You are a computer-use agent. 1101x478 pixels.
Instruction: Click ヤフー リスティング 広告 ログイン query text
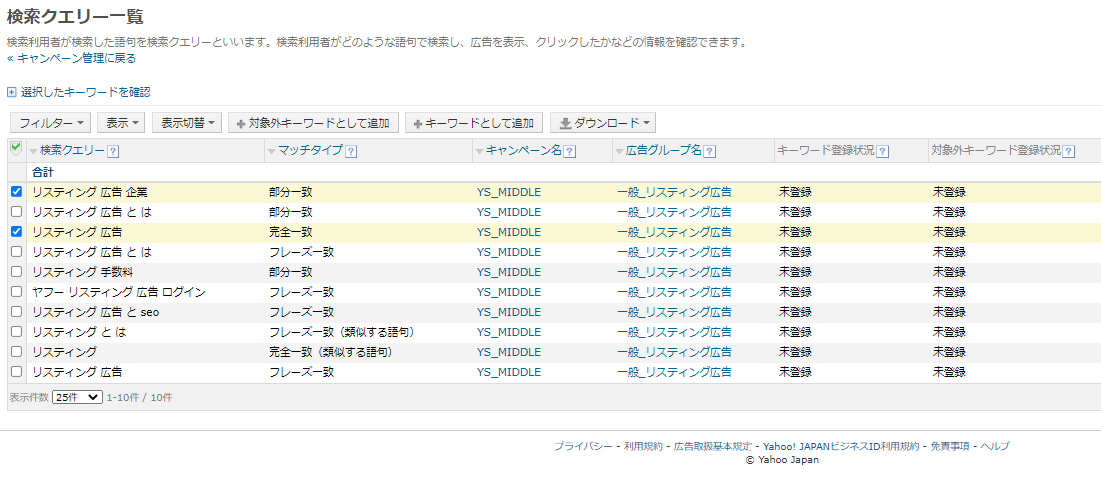[119, 291]
